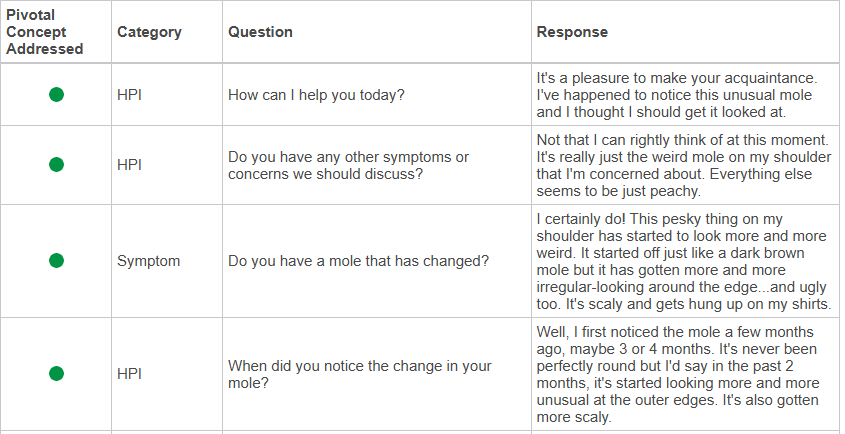The width and height of the screenshot is (845, 434).
Task: Click 'When did you notice the change in your mole?'
Action: click(x=359, y=374)
